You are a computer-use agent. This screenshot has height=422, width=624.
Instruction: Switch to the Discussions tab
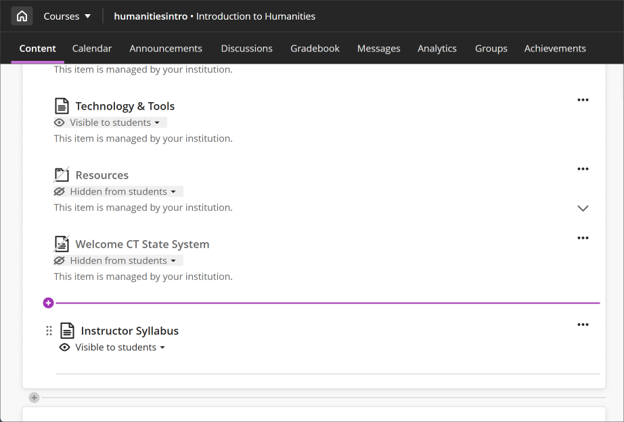[x=247, y=49]
